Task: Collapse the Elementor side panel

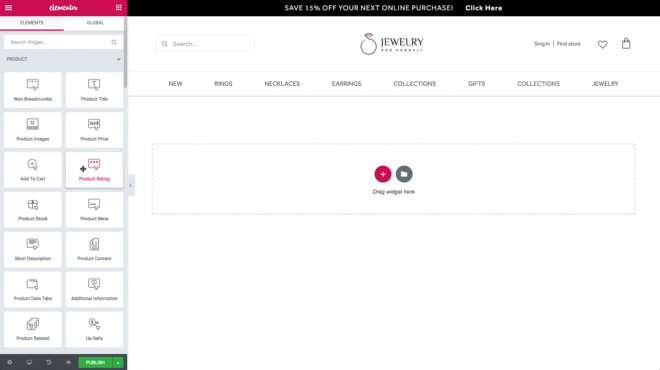Action: [130, 185]
